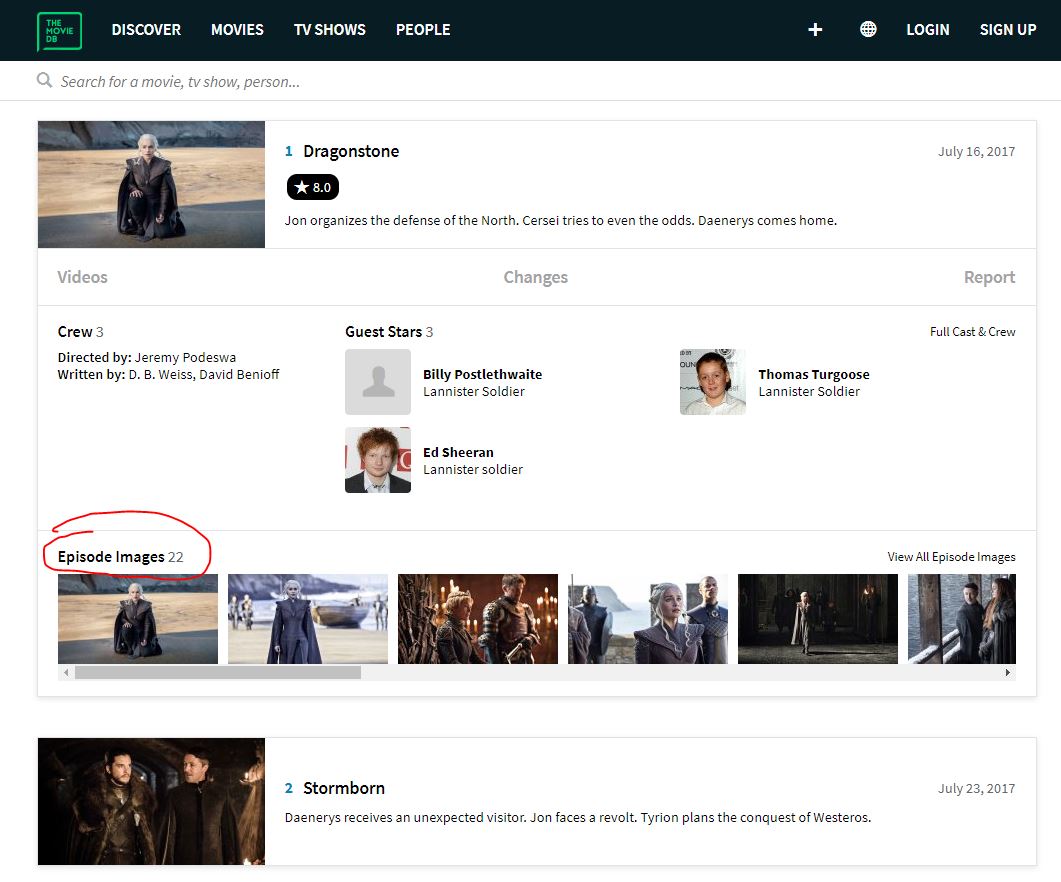Open Thomas Turgoose's profile name

point(814,374)
